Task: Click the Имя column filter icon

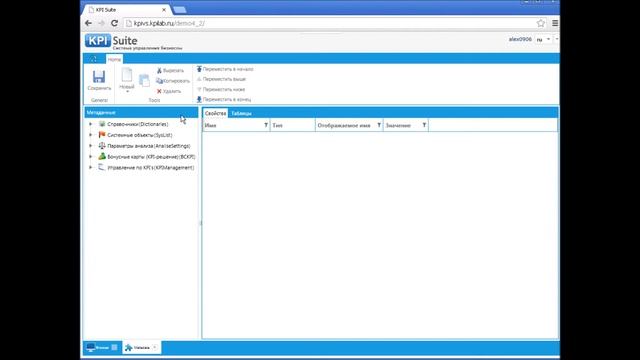Action: [266, 125]
